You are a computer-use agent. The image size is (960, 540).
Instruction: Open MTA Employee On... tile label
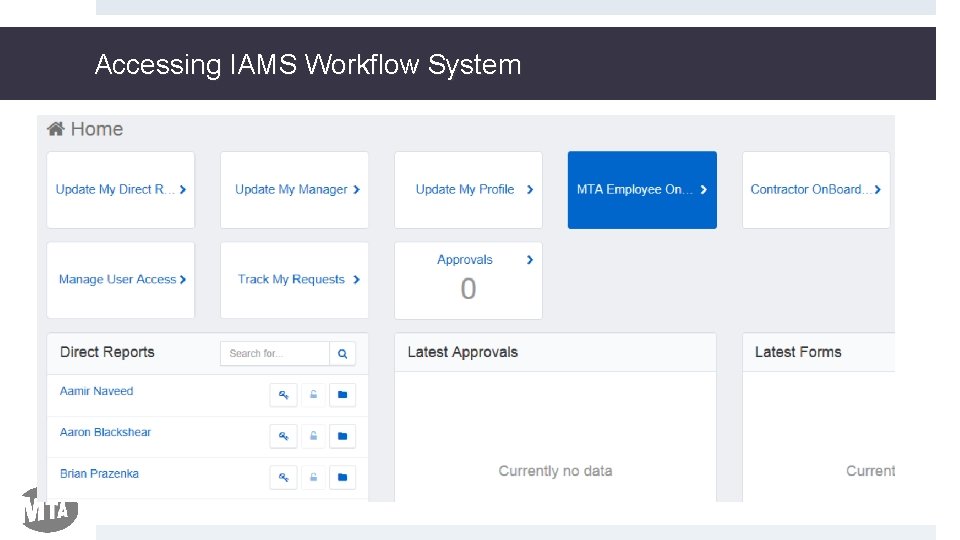click(634, 190)
